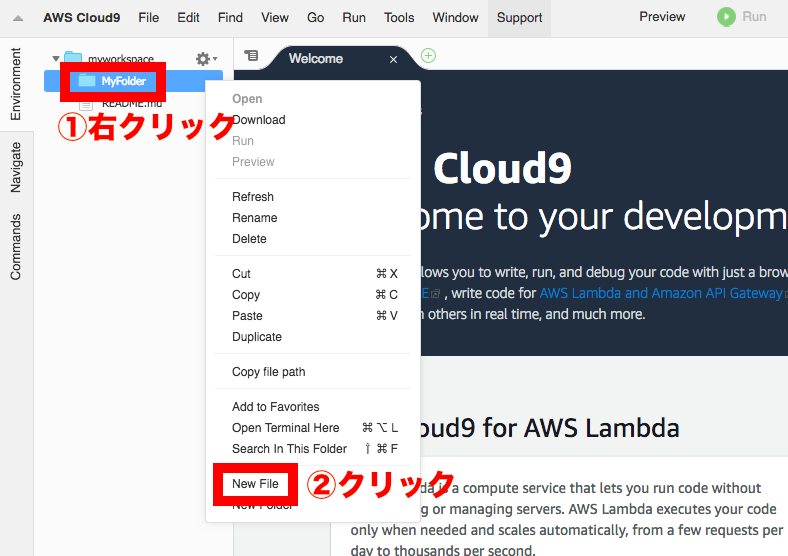Open the Find menu

tap(230, 18)
